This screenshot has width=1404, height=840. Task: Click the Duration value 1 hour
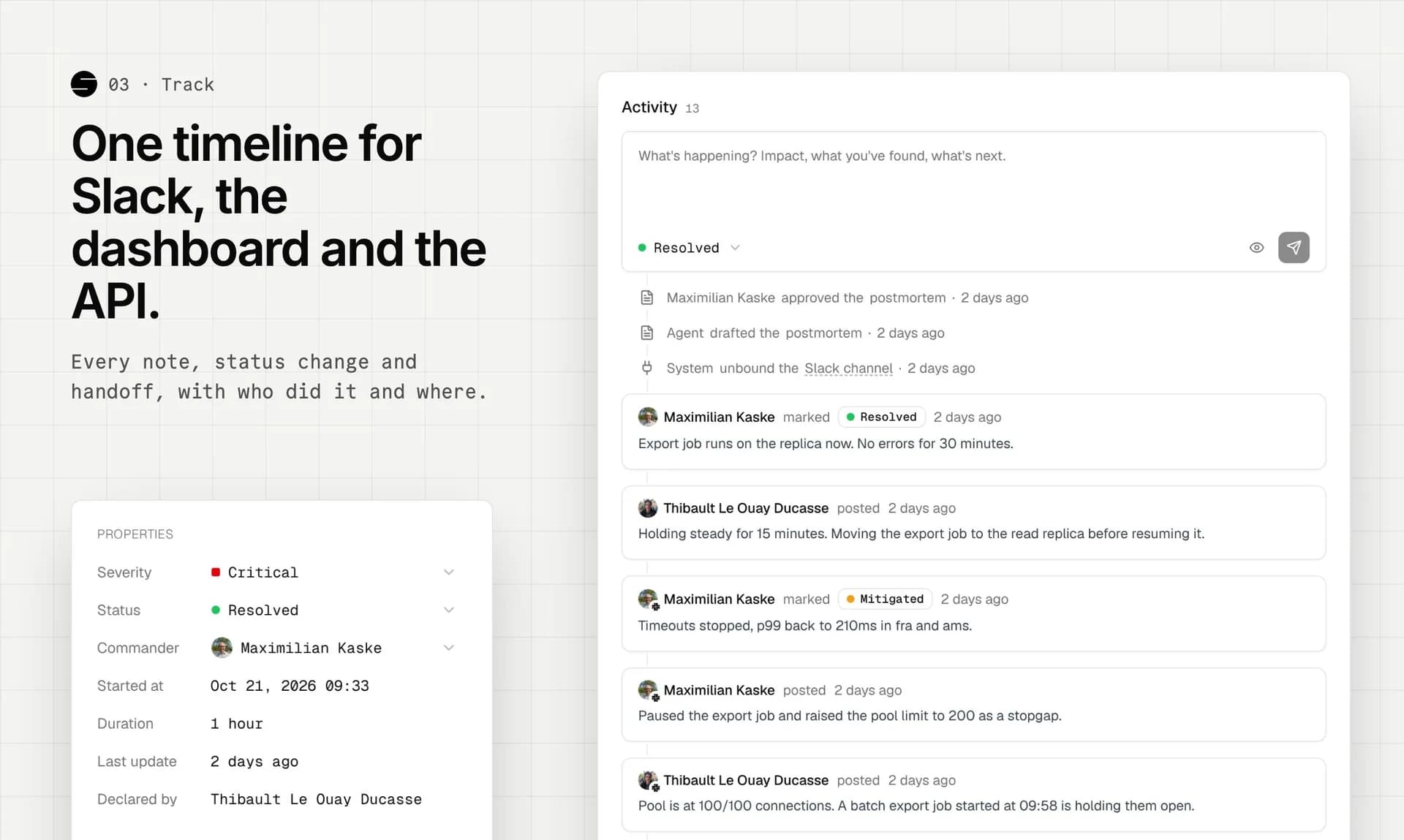point(236,724)
